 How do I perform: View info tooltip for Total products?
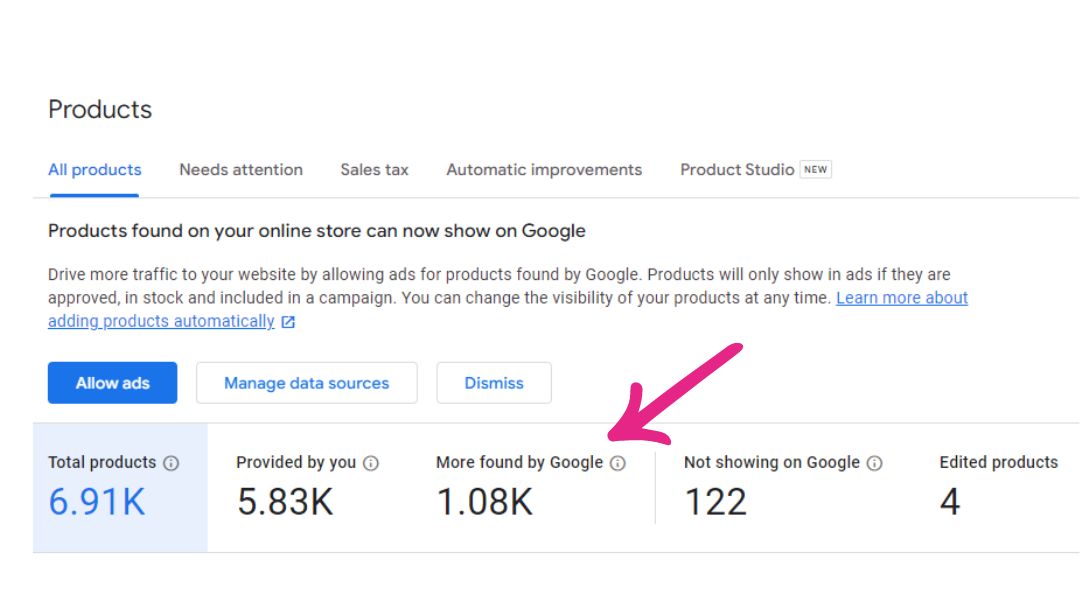(172, 463)
